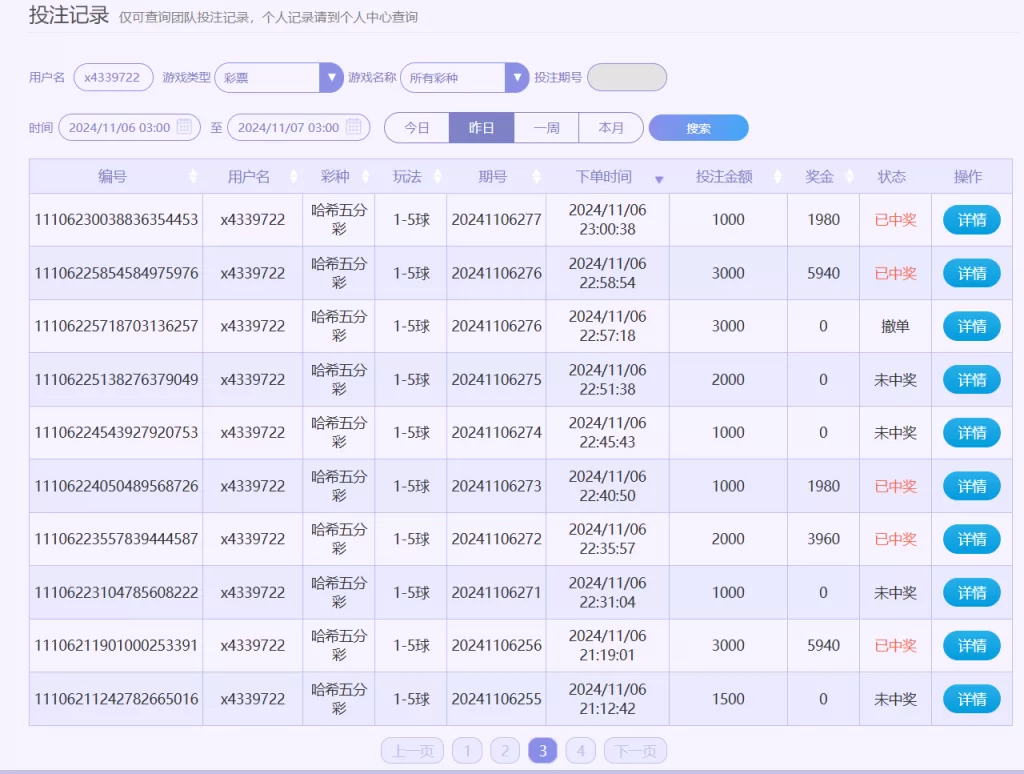Click period number 20241106256
Image resolution: width=1024 pixels, height=774 pixels.
(496, 645)
